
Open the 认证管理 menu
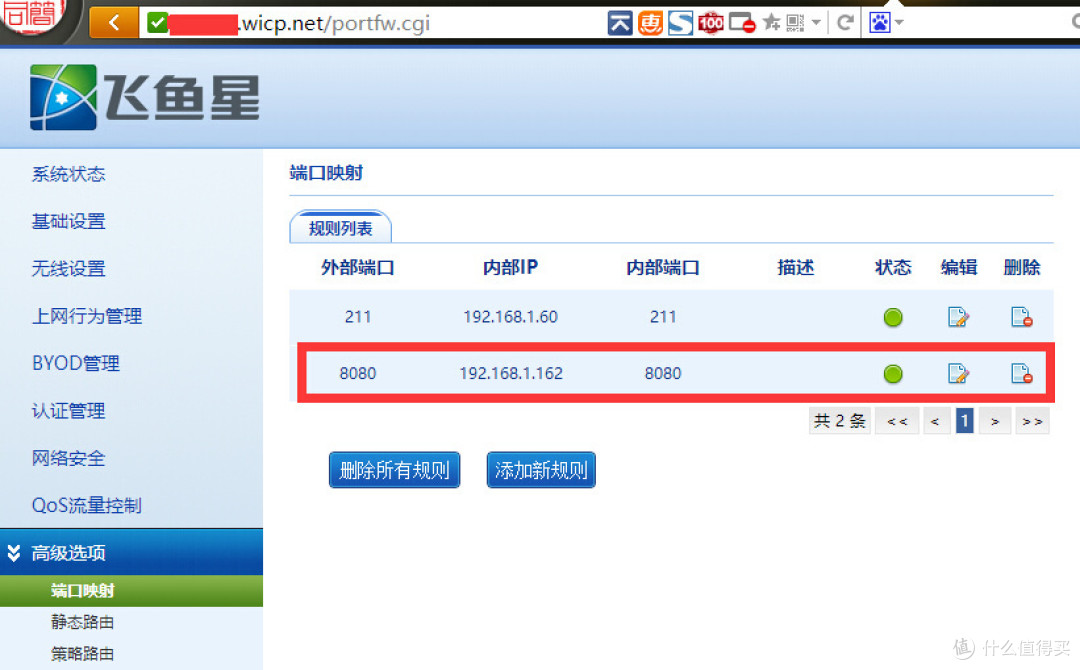pos(68,410)
